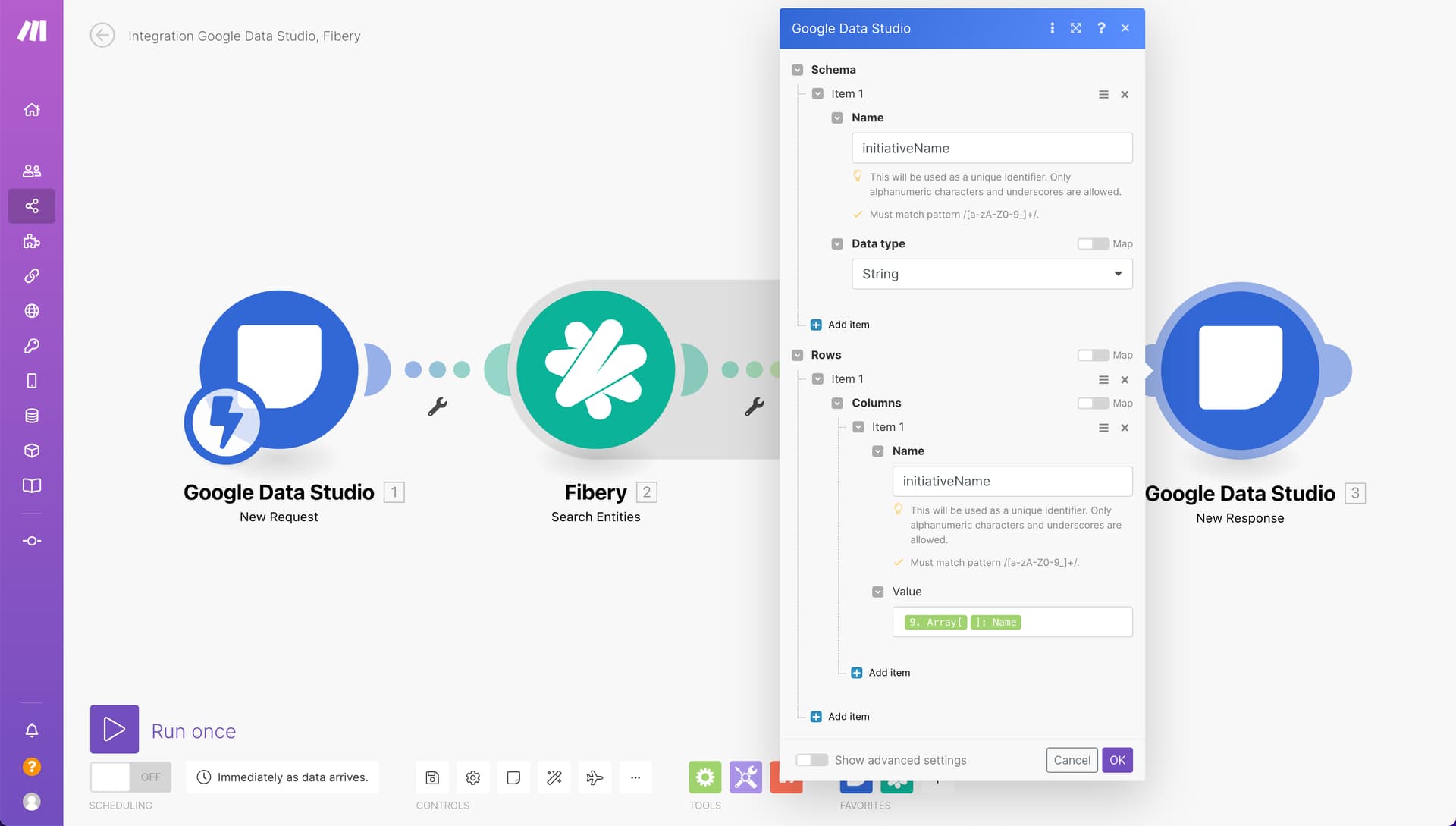Screen dimensions: 1456x826
Task: Confirm with the OK button
Action: click(1117, 760)
